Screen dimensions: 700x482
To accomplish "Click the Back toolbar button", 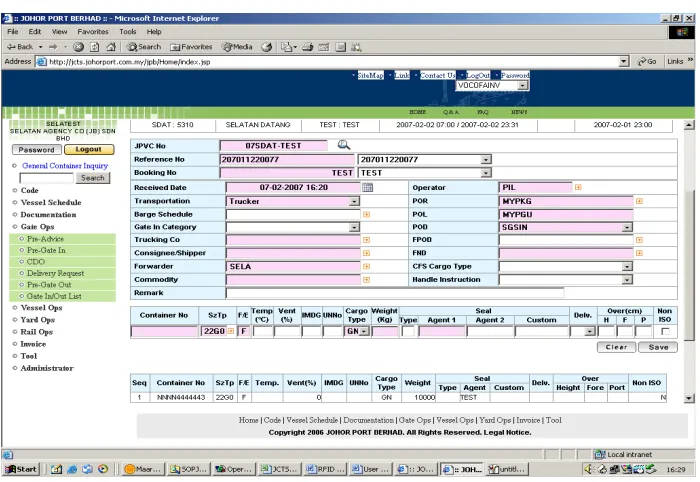I will click(20, 47).
